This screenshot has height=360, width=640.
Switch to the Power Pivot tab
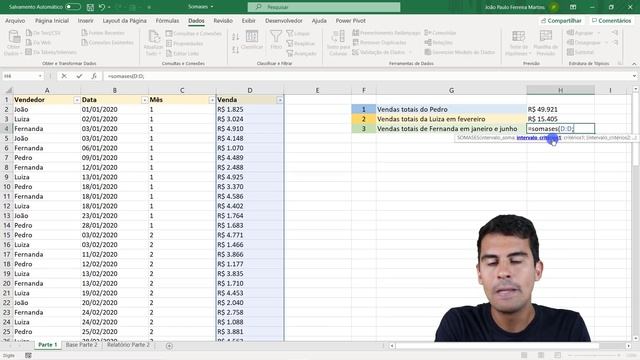(351, 20)
